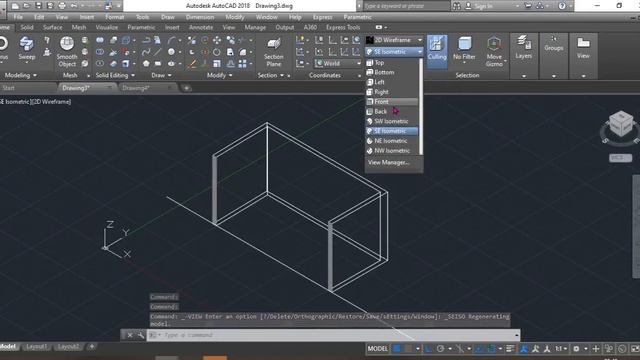The image size is (640, 360).
Task: Expand the Section panel
Action: tap(271, 75)
